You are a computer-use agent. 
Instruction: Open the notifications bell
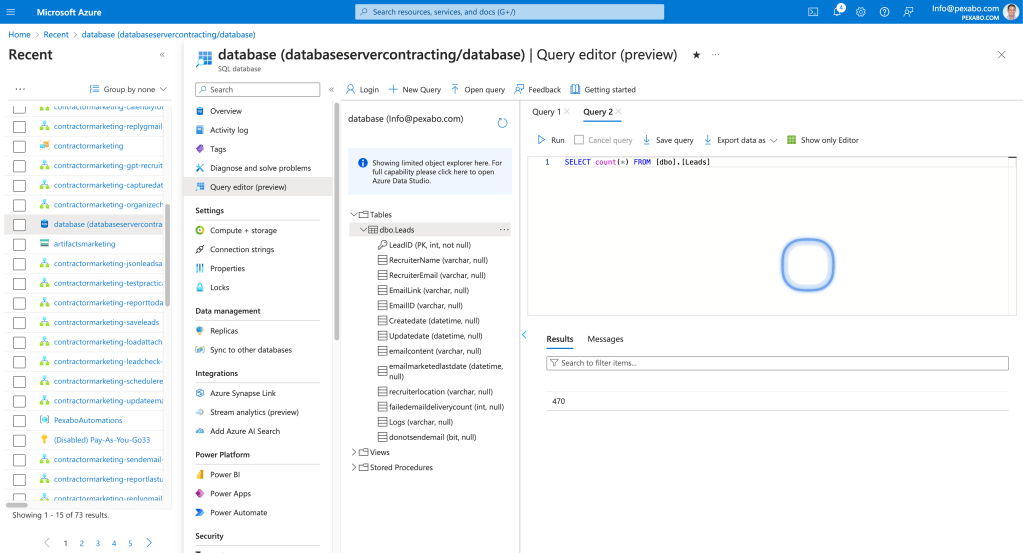pos(837,12)
